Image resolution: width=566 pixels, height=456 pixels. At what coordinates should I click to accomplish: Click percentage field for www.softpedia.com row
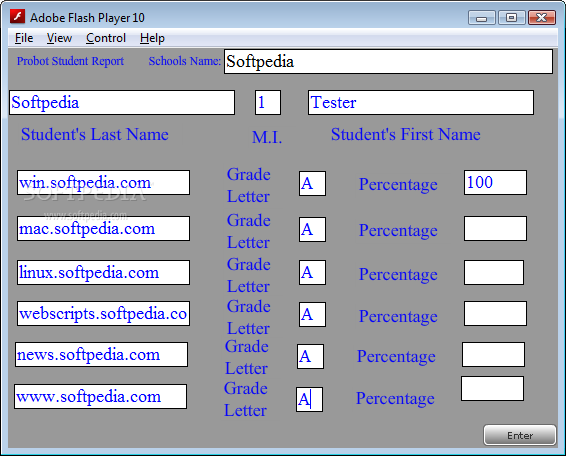point(492,388)
